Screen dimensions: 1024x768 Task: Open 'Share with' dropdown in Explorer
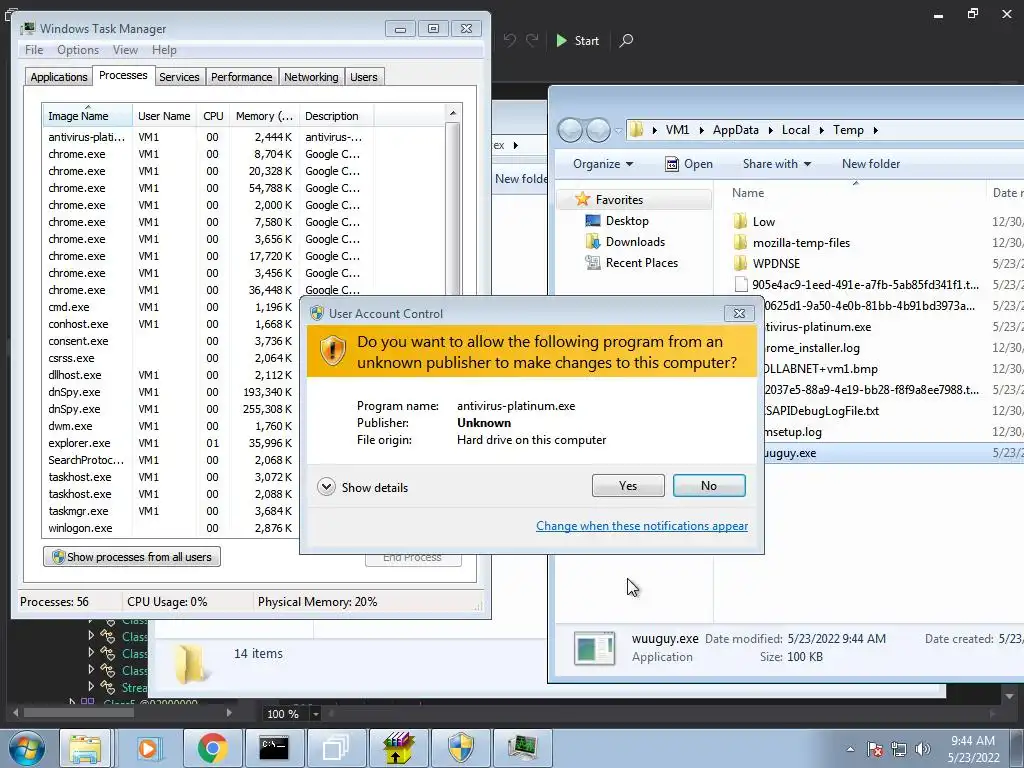776,164
